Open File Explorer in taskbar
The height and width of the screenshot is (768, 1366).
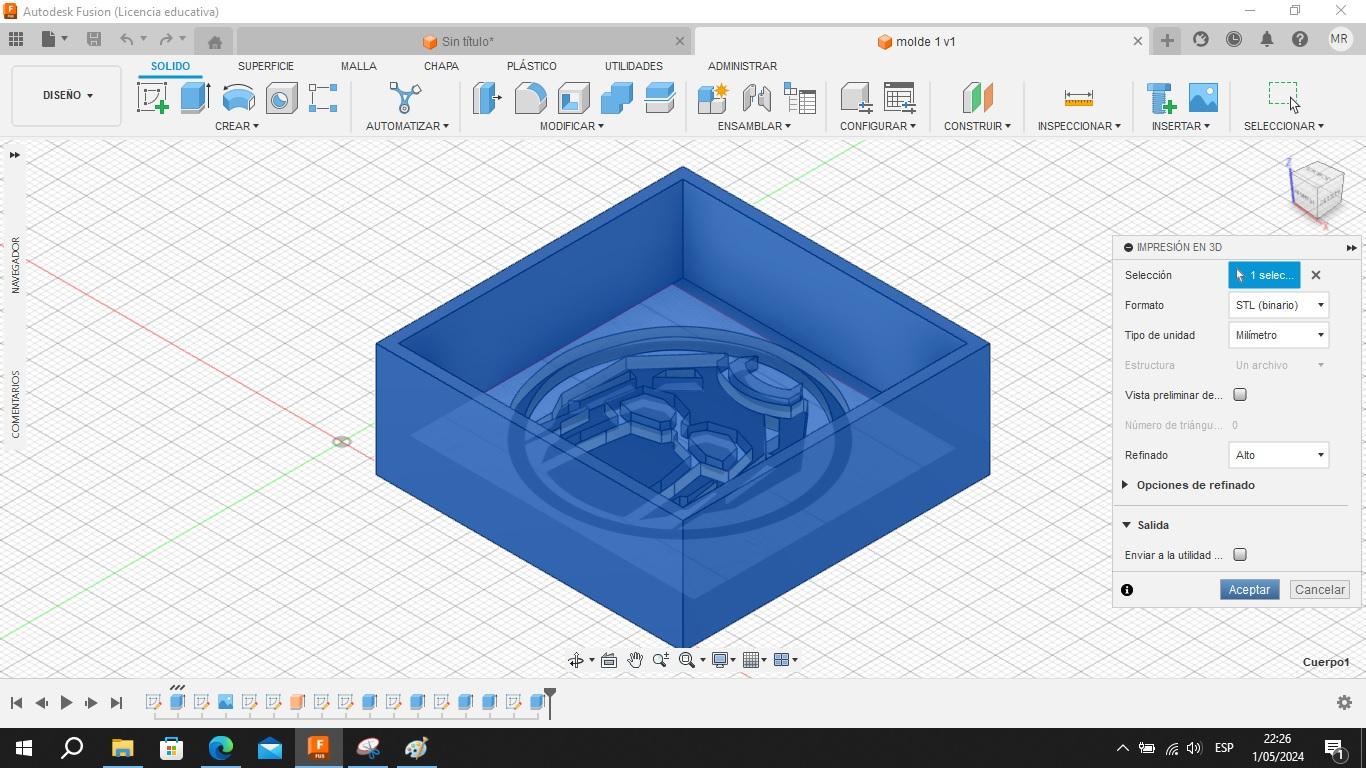click(122, 748)
